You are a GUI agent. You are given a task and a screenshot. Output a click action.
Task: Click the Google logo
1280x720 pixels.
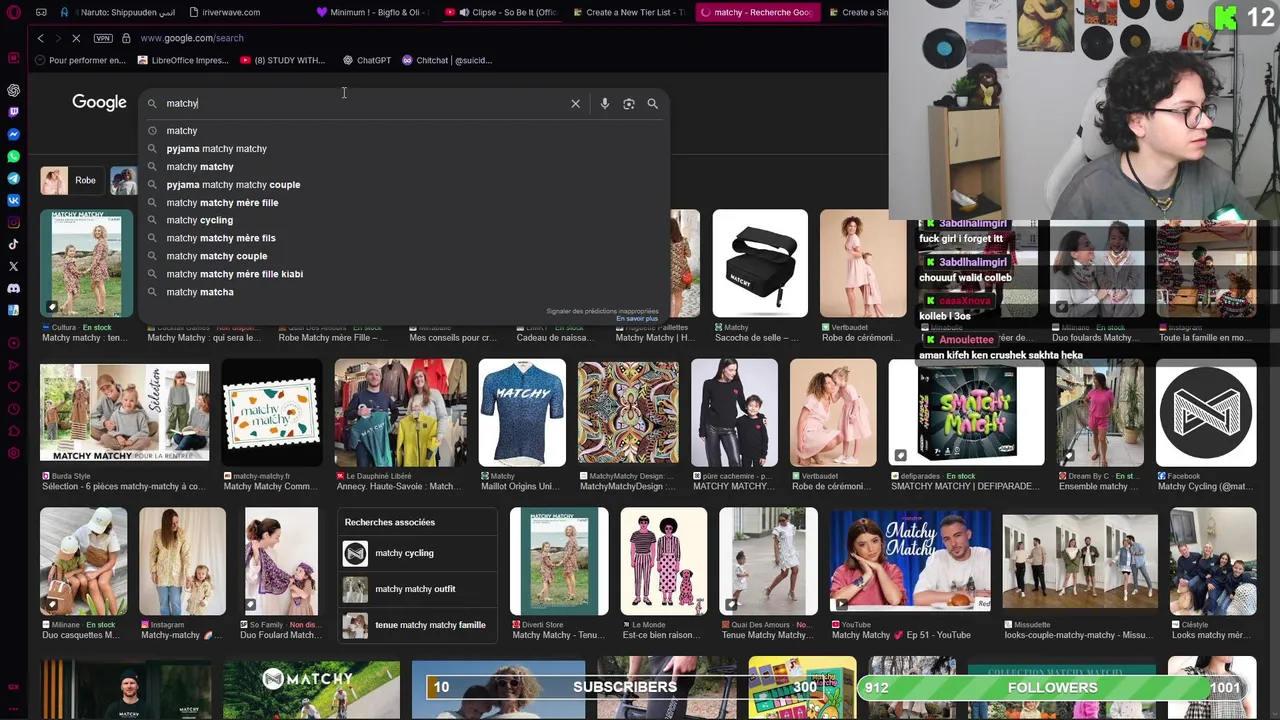[x=99, y=102]
